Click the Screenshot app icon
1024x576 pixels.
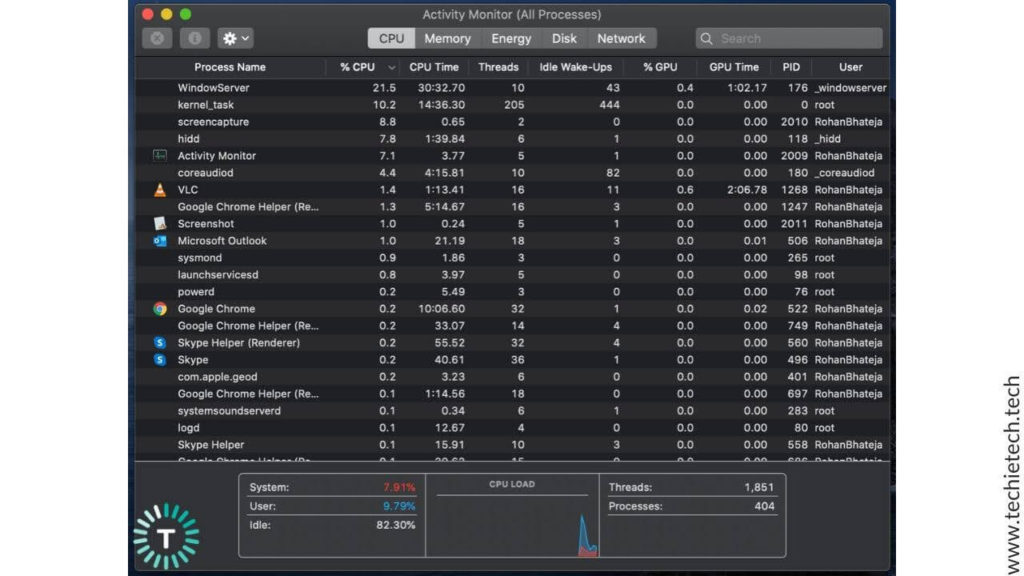[x=160, y=224]
